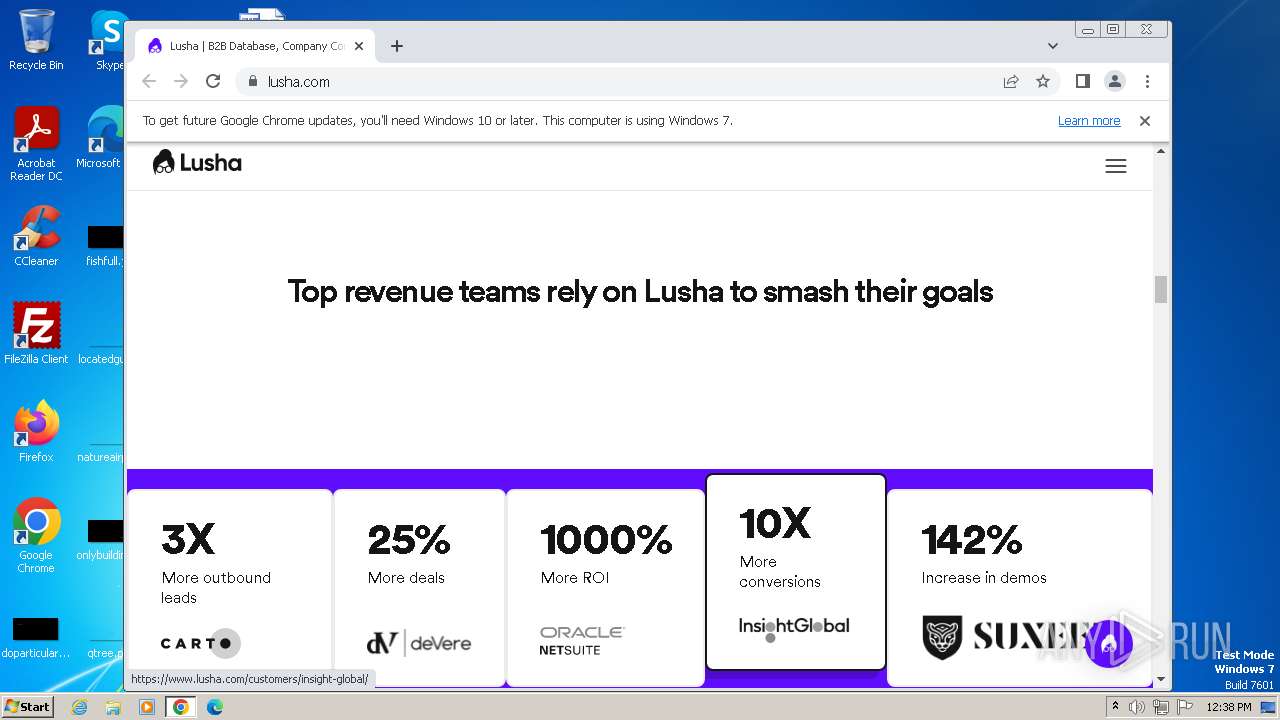The image size is (1280, 720).
Task: Open Chrome's three-dot menu
Action: click(x=1147, y=81)
